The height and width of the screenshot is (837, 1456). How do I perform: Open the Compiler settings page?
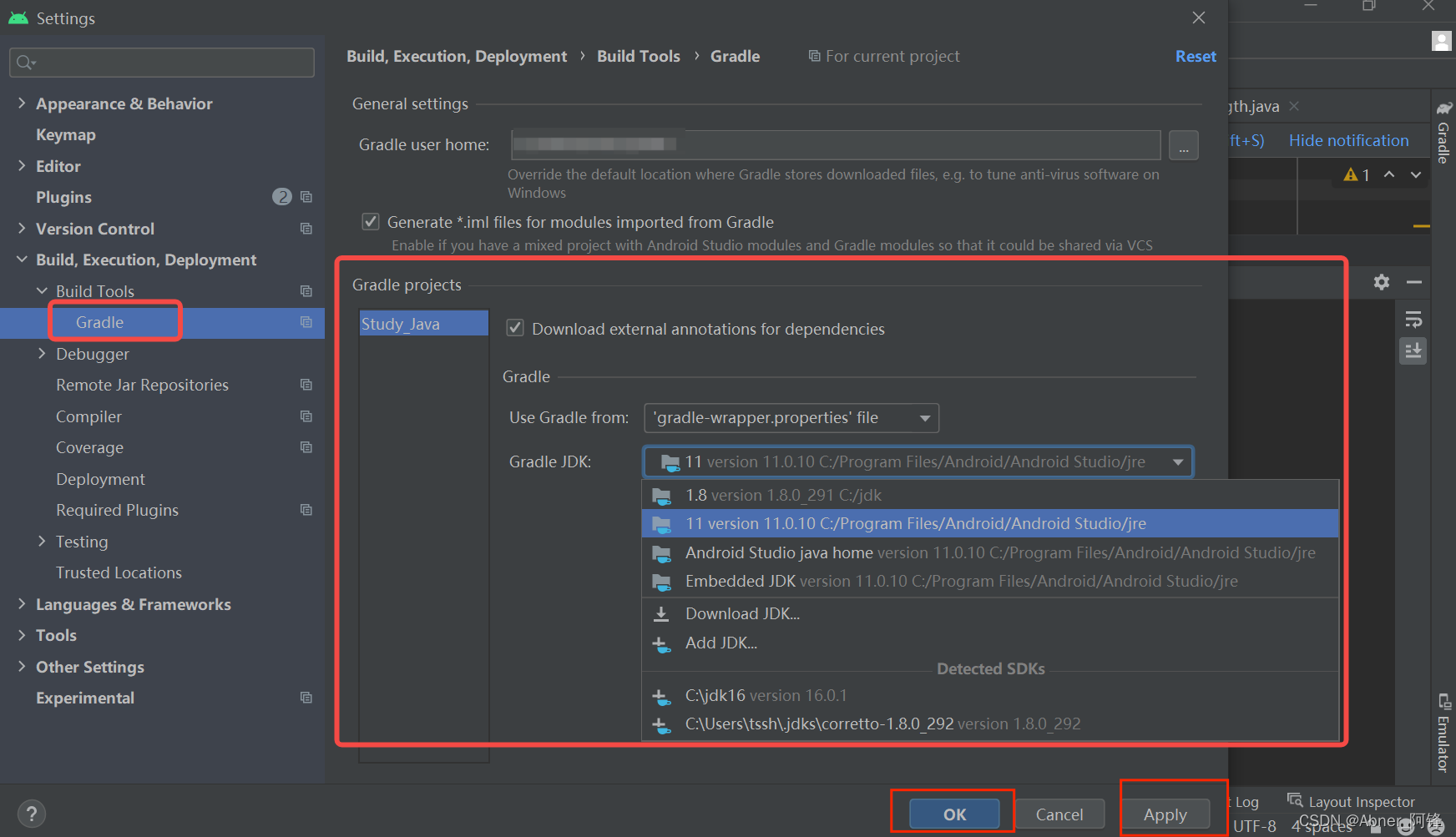pyautogui.click(x=88, y=416)
